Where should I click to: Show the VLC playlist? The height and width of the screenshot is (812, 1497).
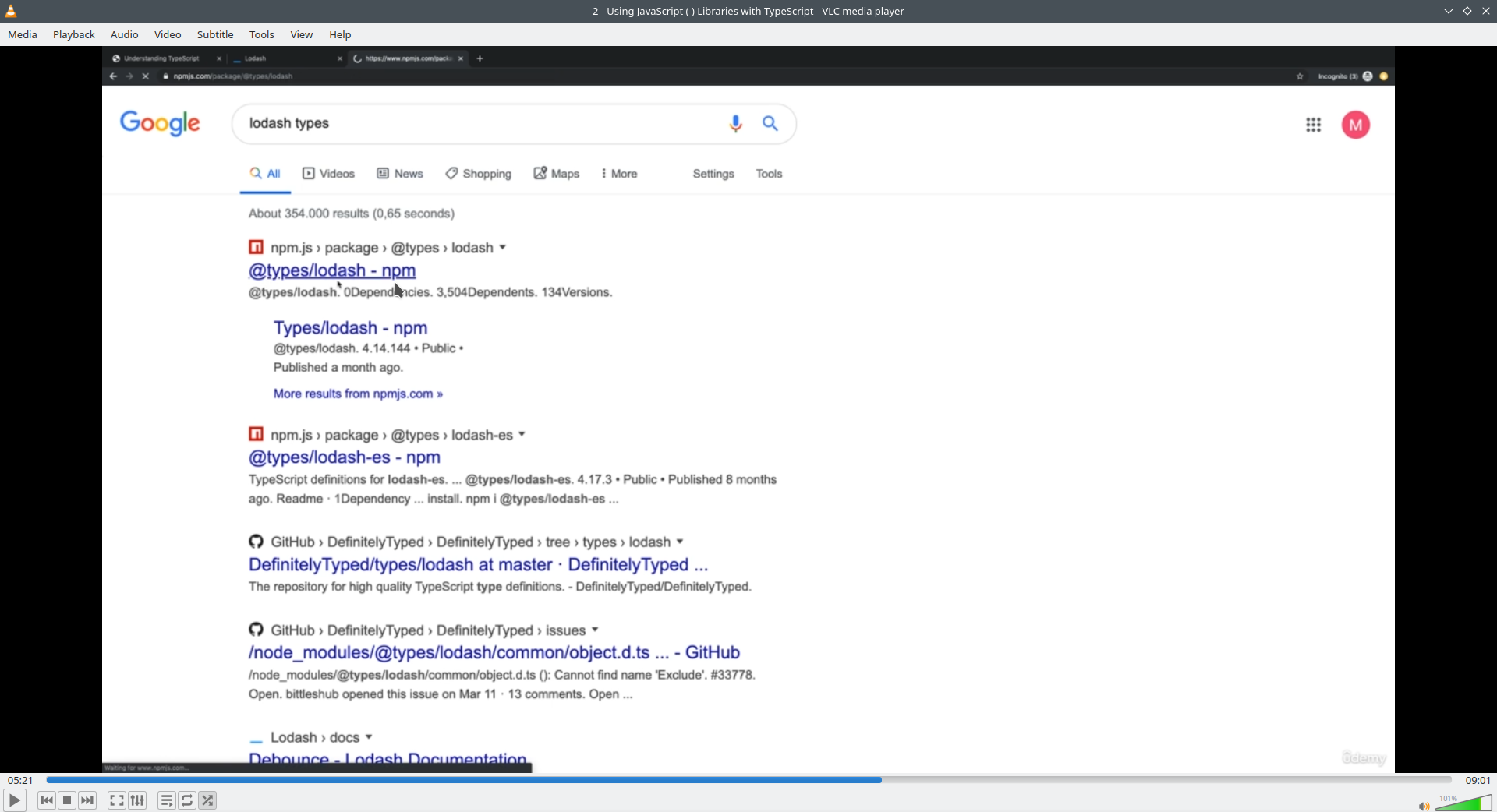click(167, 800)
